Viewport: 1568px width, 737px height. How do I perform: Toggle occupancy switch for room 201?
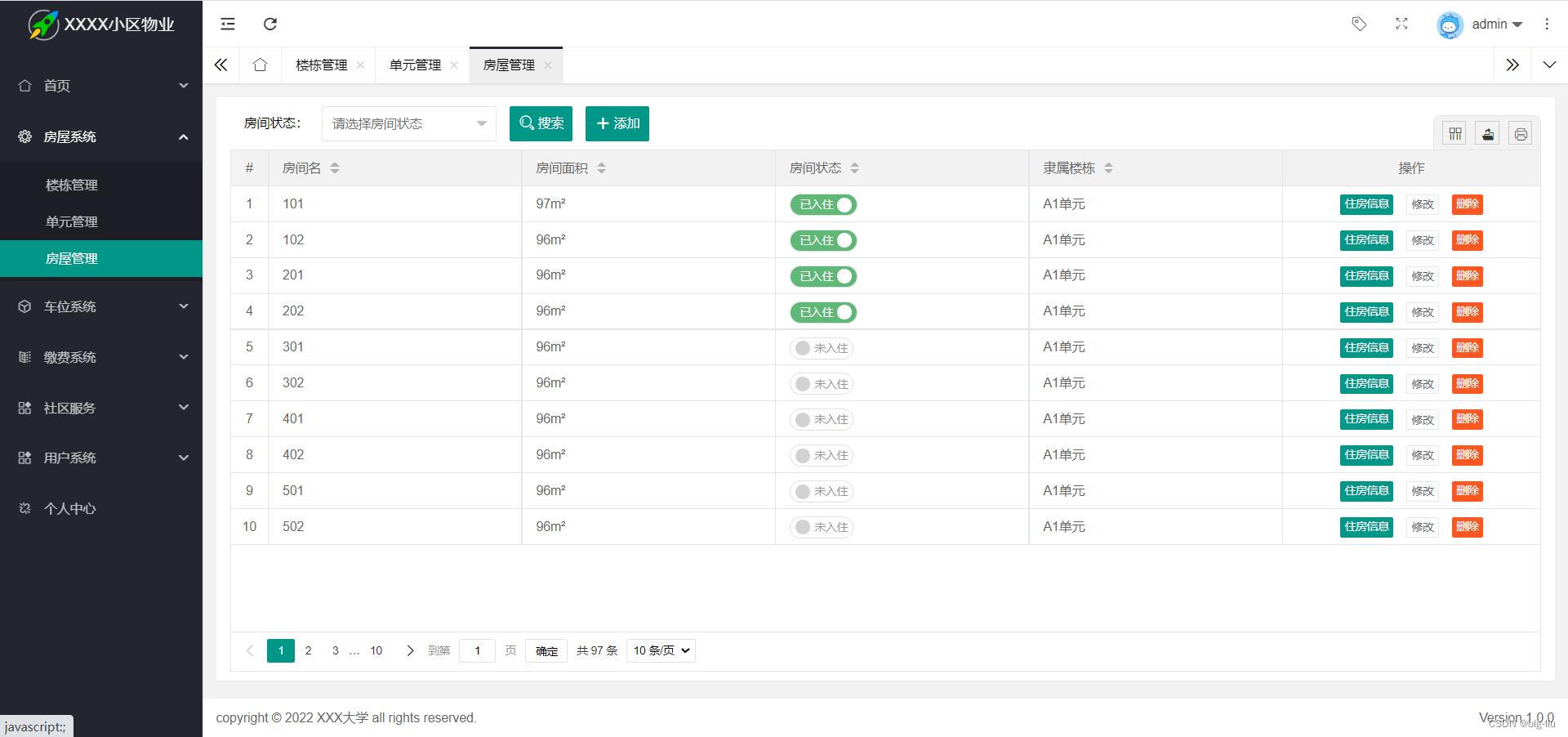tap(823, 276)
